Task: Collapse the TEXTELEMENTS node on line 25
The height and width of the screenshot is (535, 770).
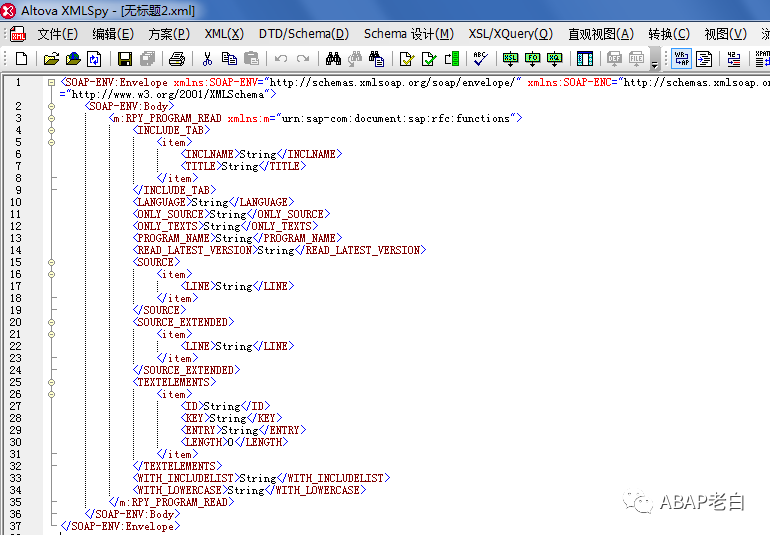Action: tap(52, 382)
